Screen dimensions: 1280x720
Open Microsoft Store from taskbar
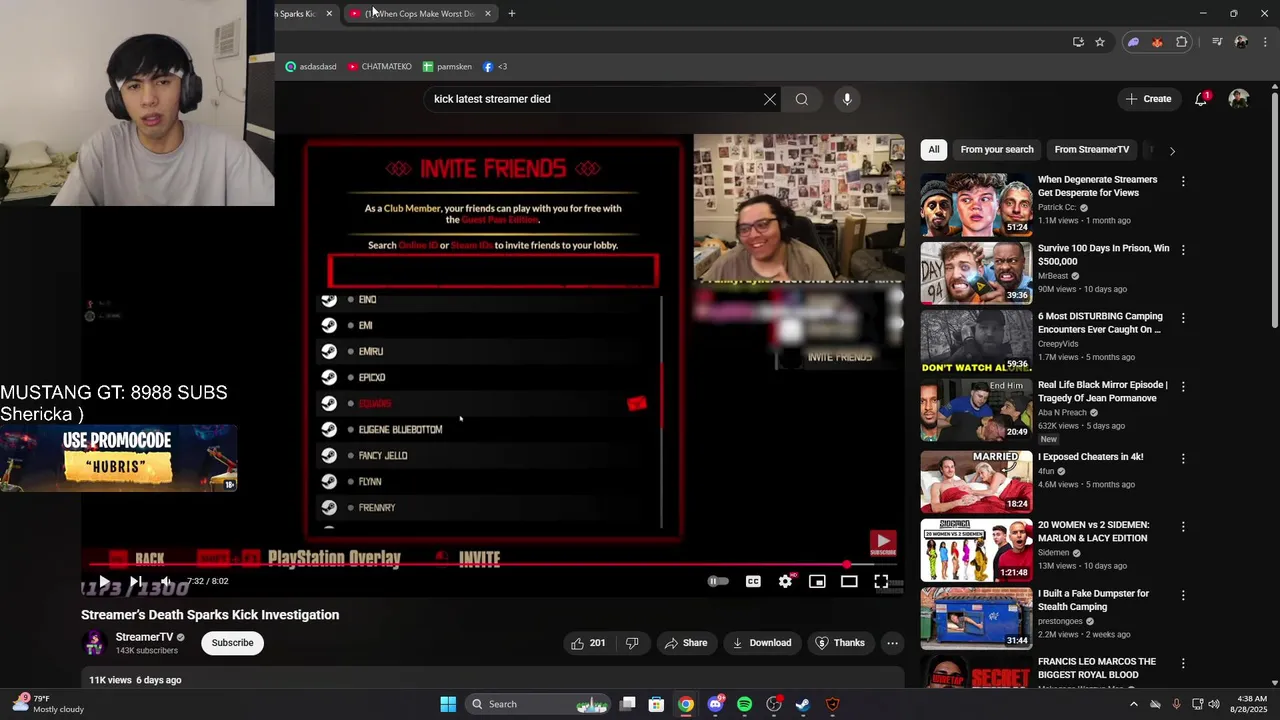coord(656,704)
